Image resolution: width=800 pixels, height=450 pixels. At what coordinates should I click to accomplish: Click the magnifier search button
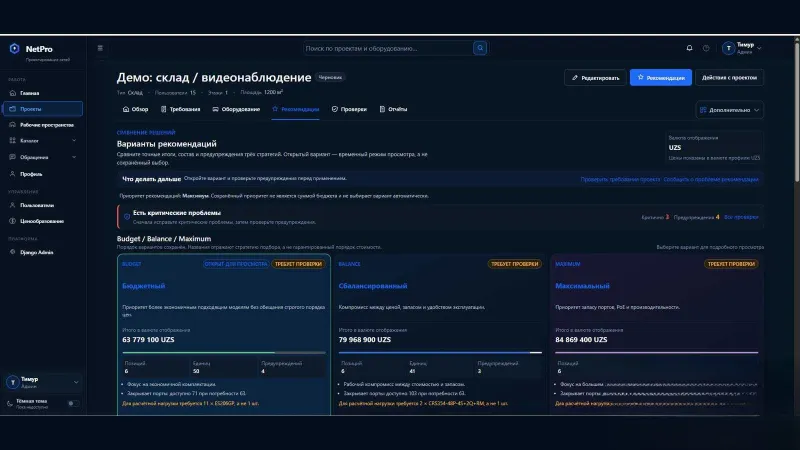(480, 48)
